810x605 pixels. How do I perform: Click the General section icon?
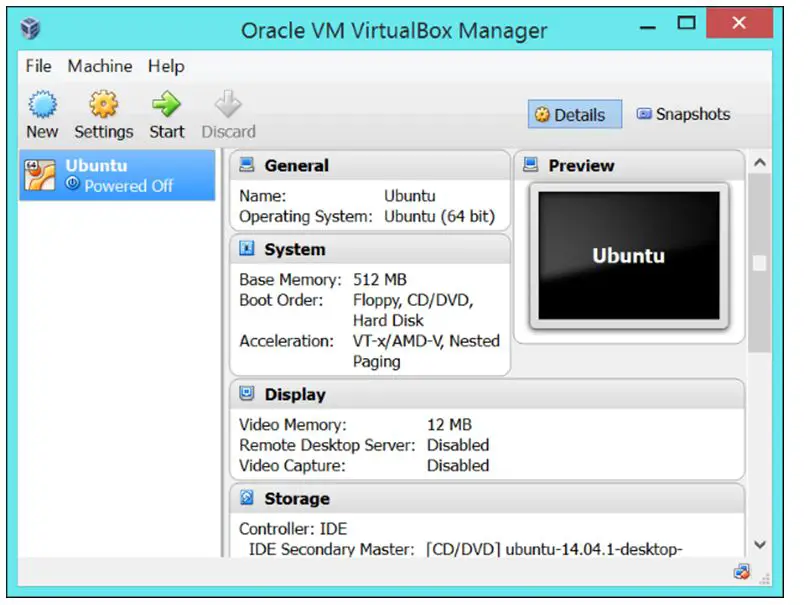pyautogui.click(x=247, y=165)
